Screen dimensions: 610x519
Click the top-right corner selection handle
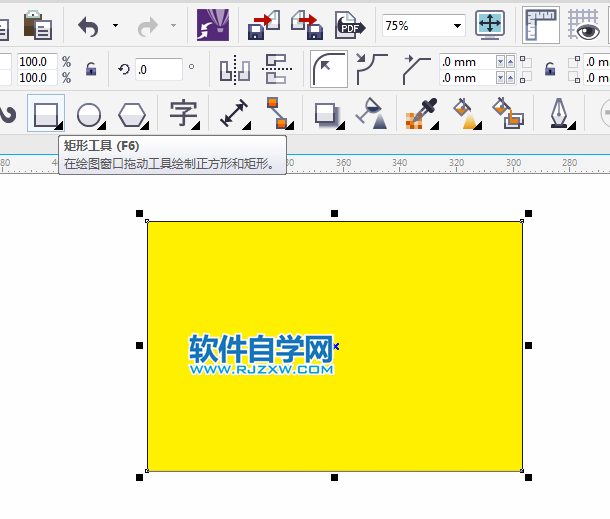(x=528, y=213)
